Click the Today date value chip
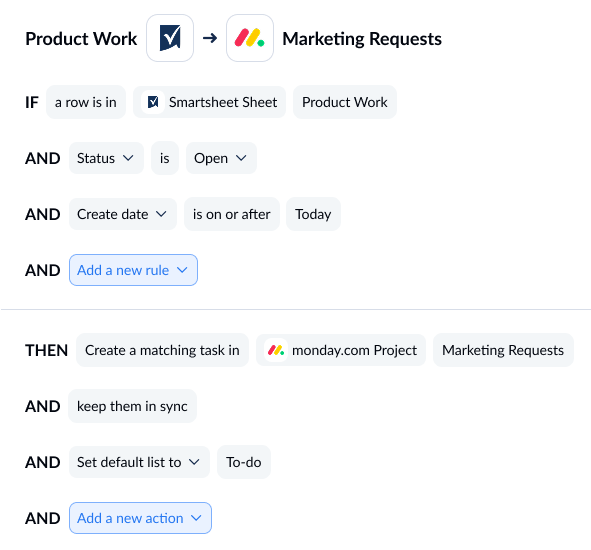 (313, 214)
